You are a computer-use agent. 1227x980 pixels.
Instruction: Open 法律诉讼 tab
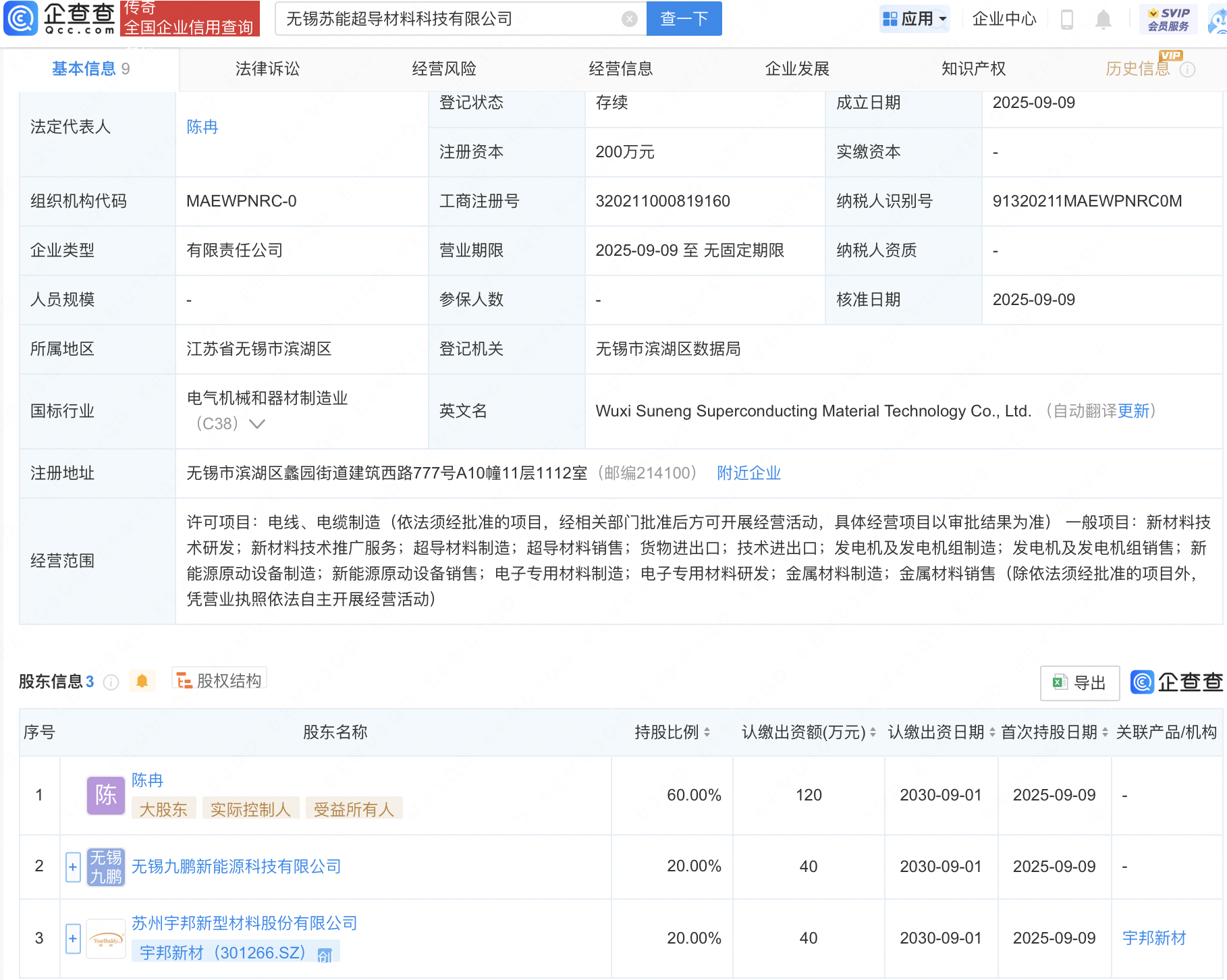pyautogui.click(x=268, y=69)
